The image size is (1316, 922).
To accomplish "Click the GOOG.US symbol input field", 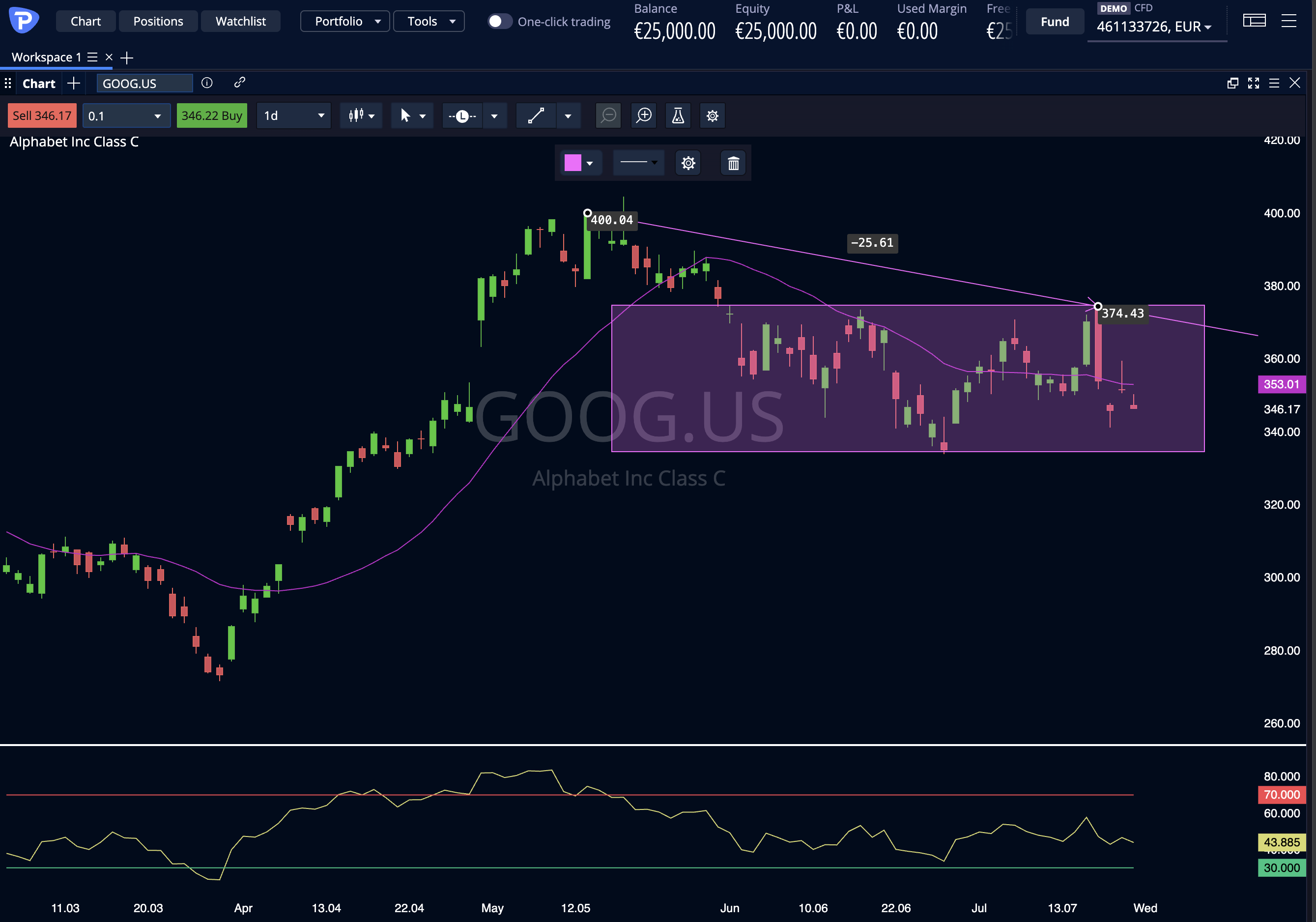I will [144, 84].
